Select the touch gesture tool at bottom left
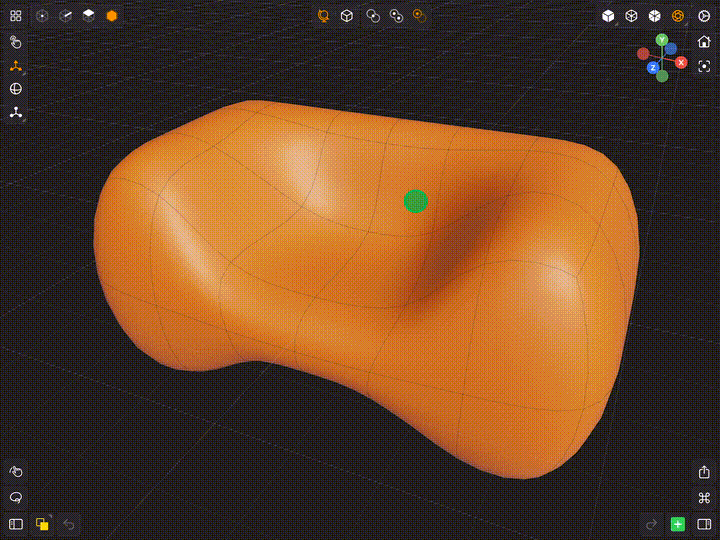The height and width of the screenshot is (540, 720). (x=16, y=472)
